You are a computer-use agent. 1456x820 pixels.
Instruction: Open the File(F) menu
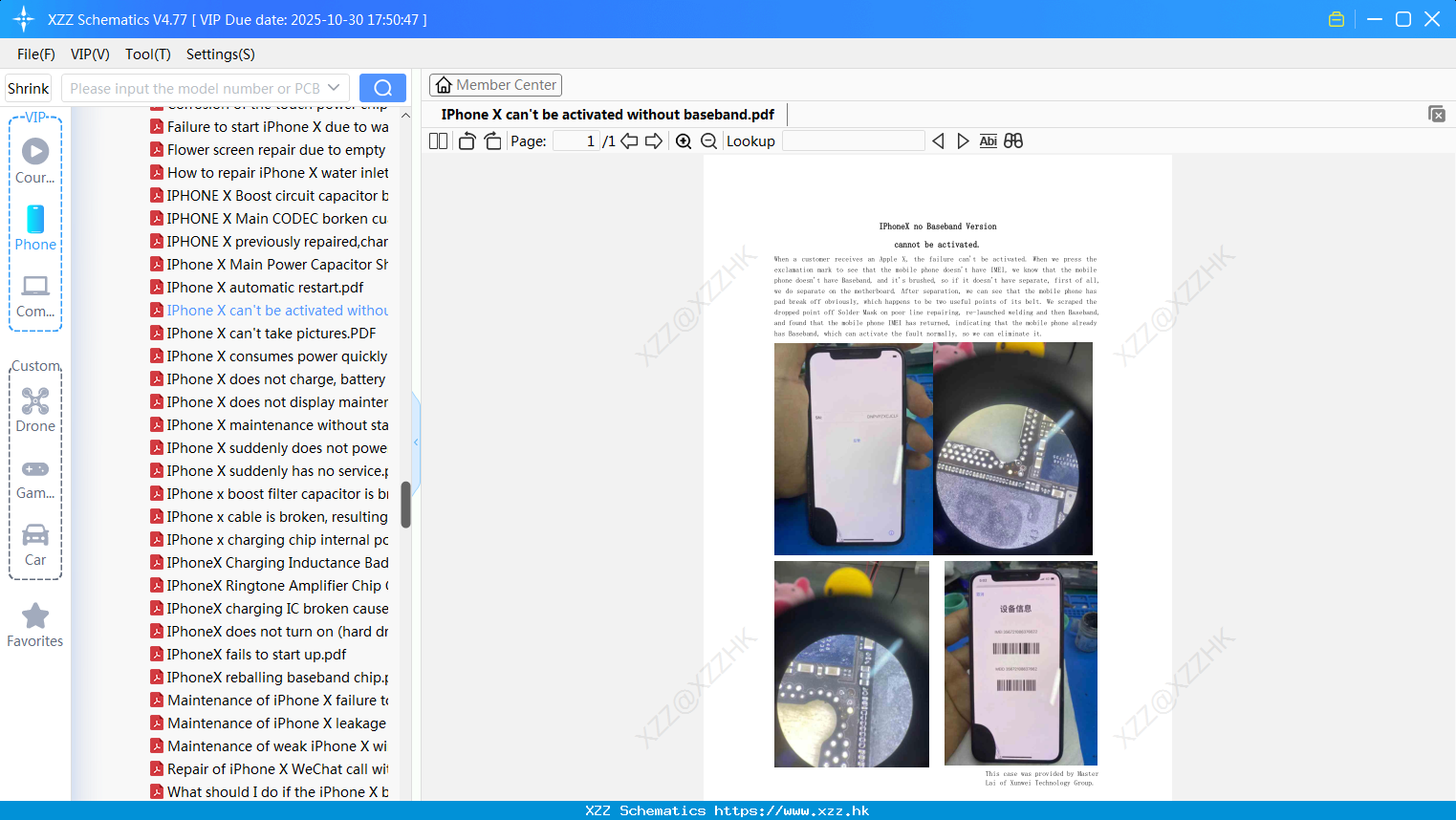click(x=36, y=54)
